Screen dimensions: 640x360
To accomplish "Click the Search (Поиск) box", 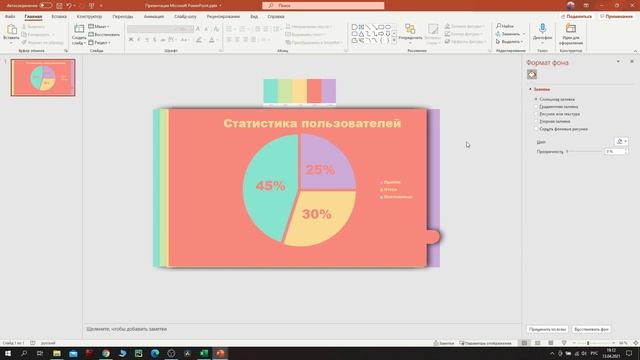I will coord(323,6).
